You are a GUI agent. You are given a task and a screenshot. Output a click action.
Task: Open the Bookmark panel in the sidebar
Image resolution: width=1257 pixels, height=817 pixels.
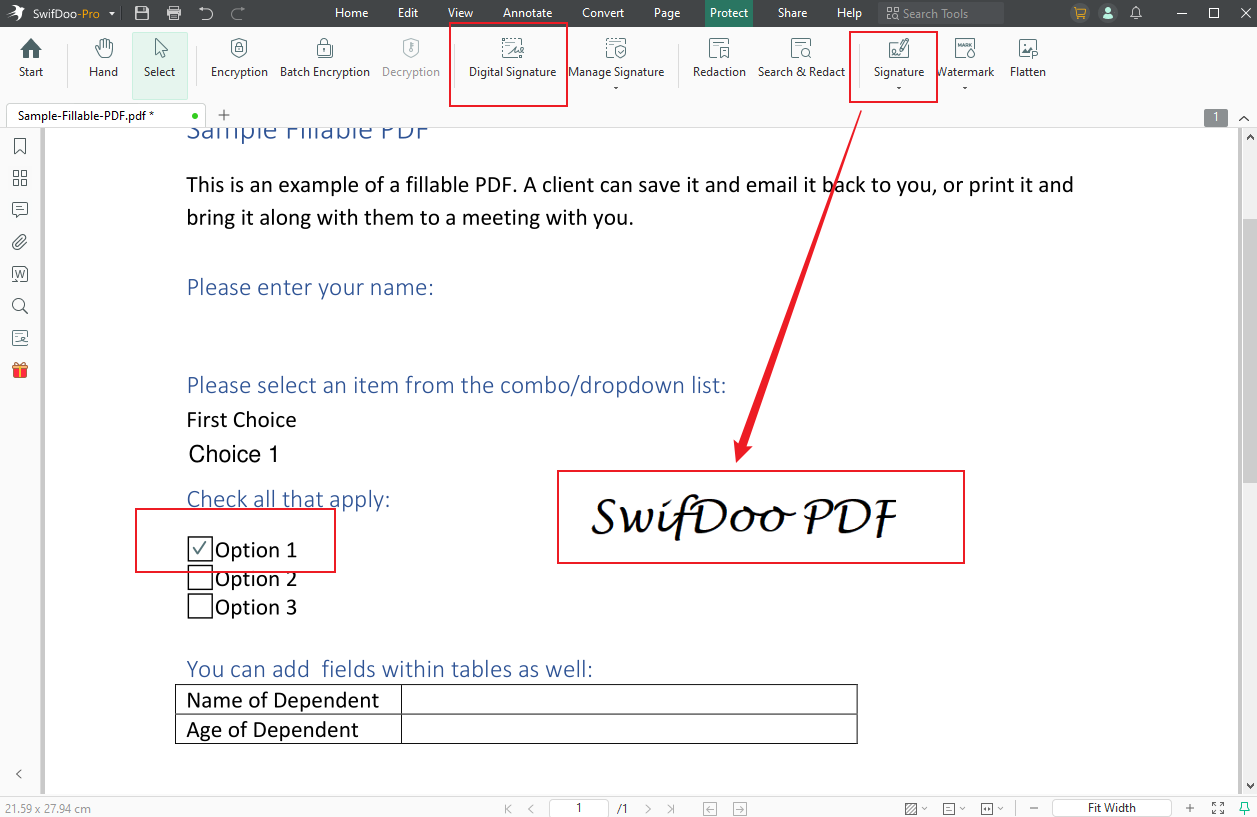point(19,145)
